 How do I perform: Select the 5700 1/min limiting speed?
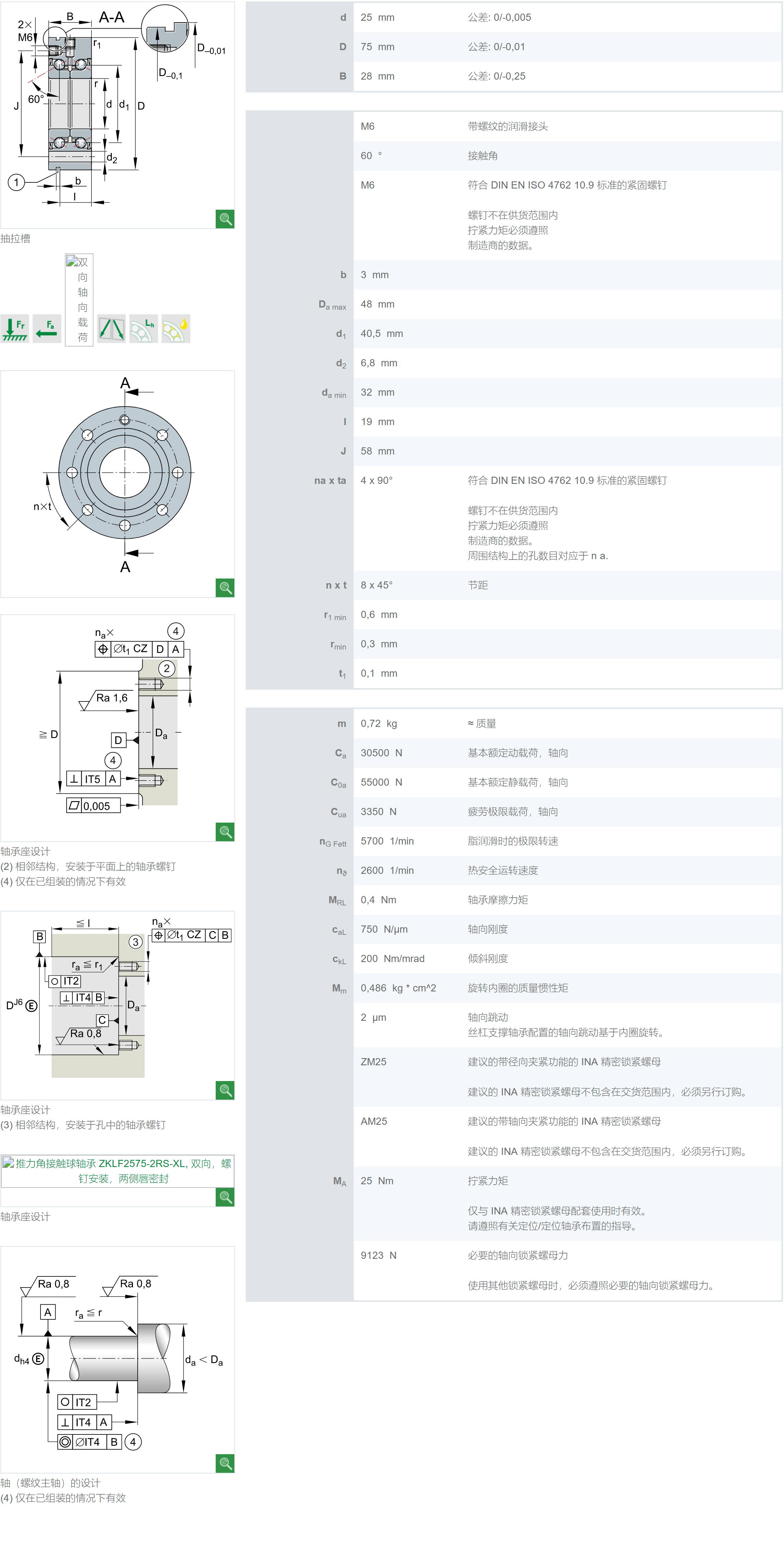pyautogui.click(x=387, y=841)
